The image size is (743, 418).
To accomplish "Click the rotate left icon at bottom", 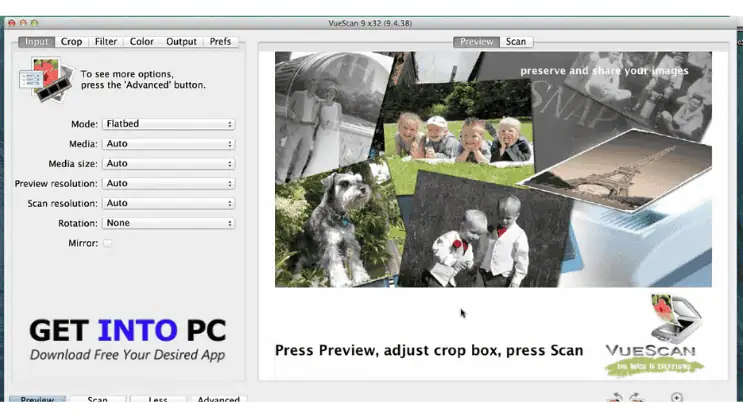I will click(x=616, y=398).
